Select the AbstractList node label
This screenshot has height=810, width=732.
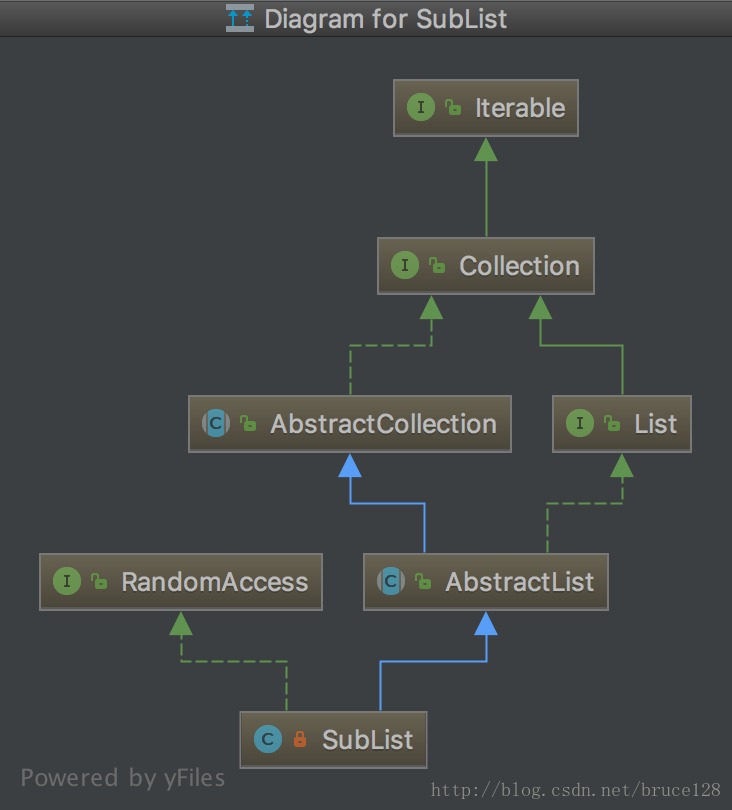[x=520, y=582]
